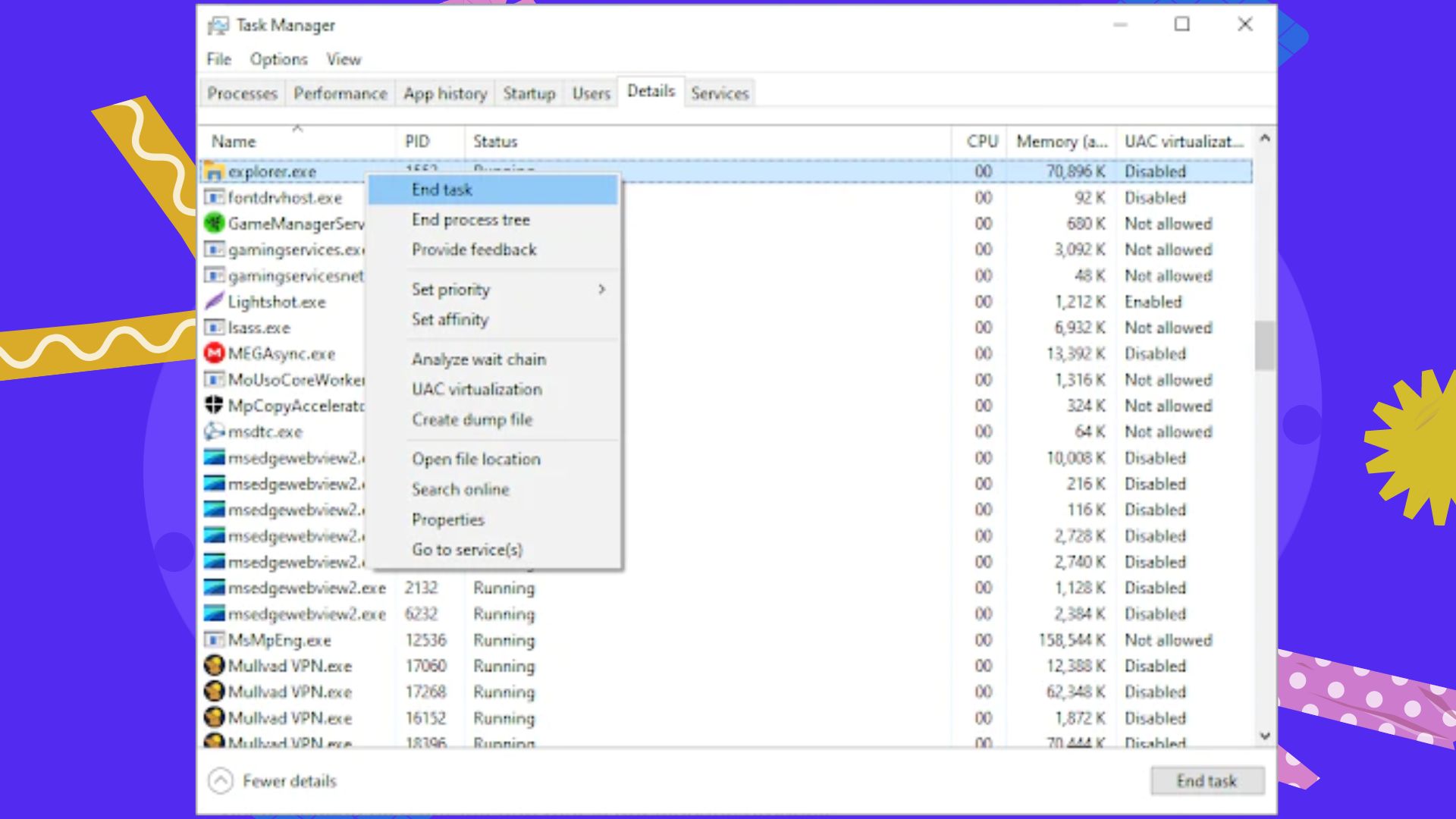Screen dimensions: 1456x819
Task: Select the MsMpEng.exe process name
Action: click(280, 640)
